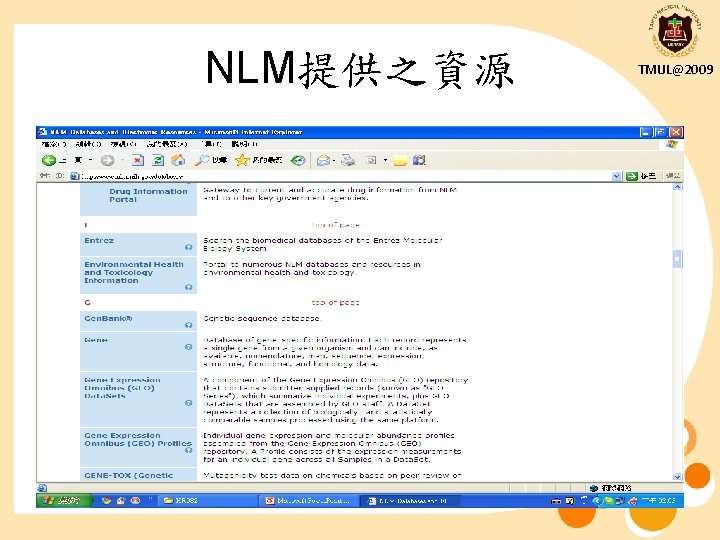Image resolution: width=720 pixels, height=540 pixels.
Task: Read 'Genetic sequence database.' description text
Action: pyautogui.click(x=262, y=318)
